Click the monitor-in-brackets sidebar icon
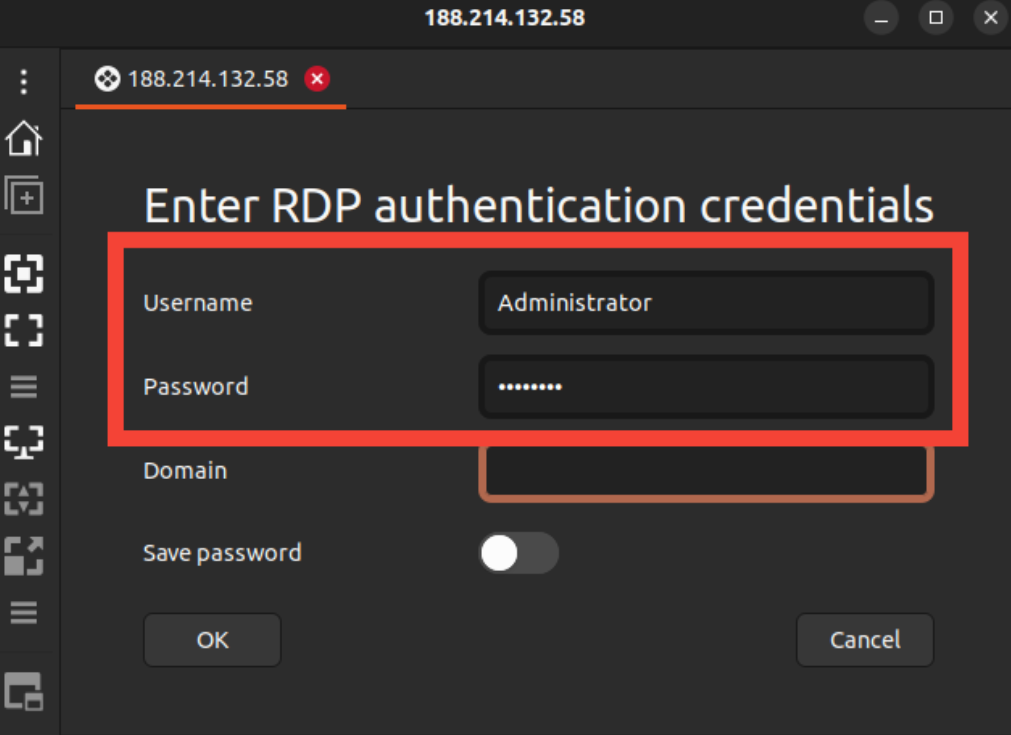1011x735 pixels. tap(24, 440)
